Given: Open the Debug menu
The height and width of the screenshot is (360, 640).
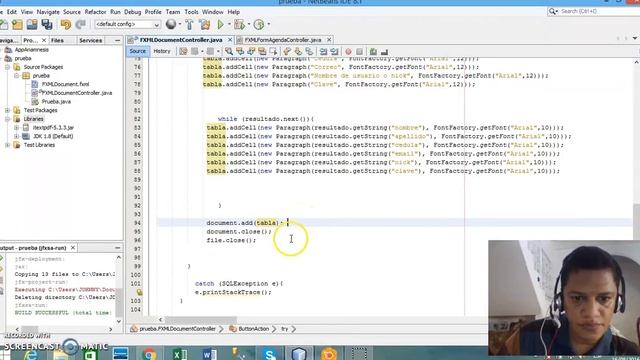Looking at the screenshot, I should (133, 12).
